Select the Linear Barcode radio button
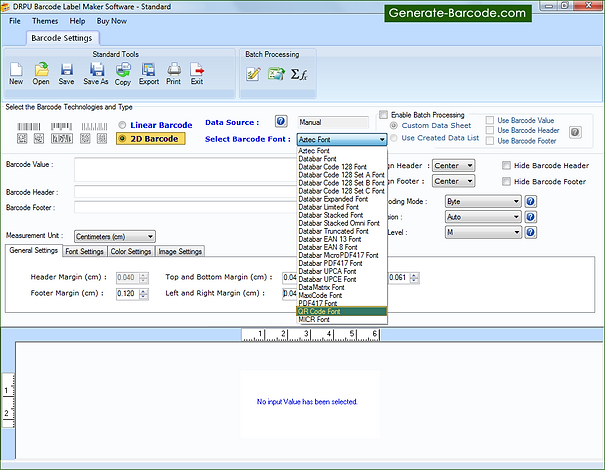This screenshot has height=471, width=605. point(122,125)
